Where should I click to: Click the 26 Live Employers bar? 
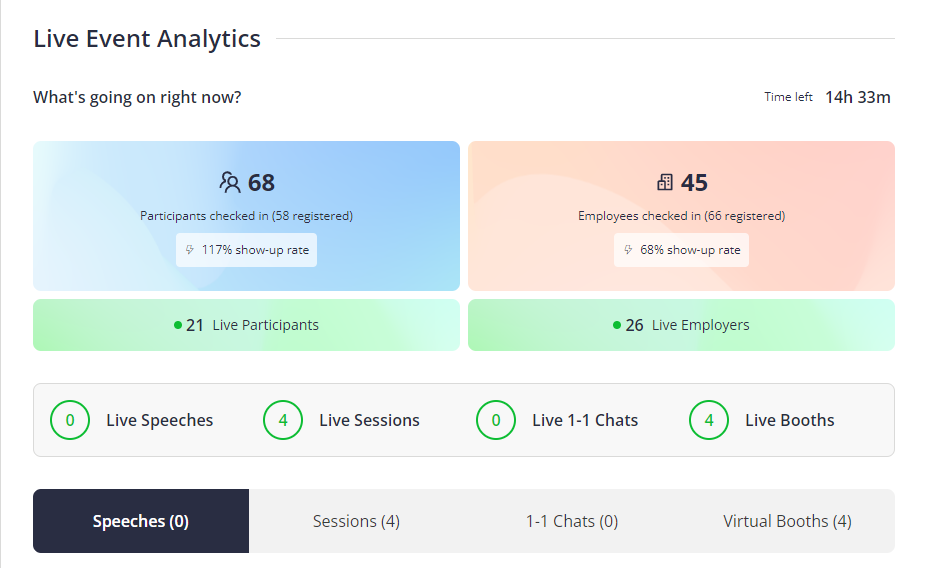coord(681,325)
